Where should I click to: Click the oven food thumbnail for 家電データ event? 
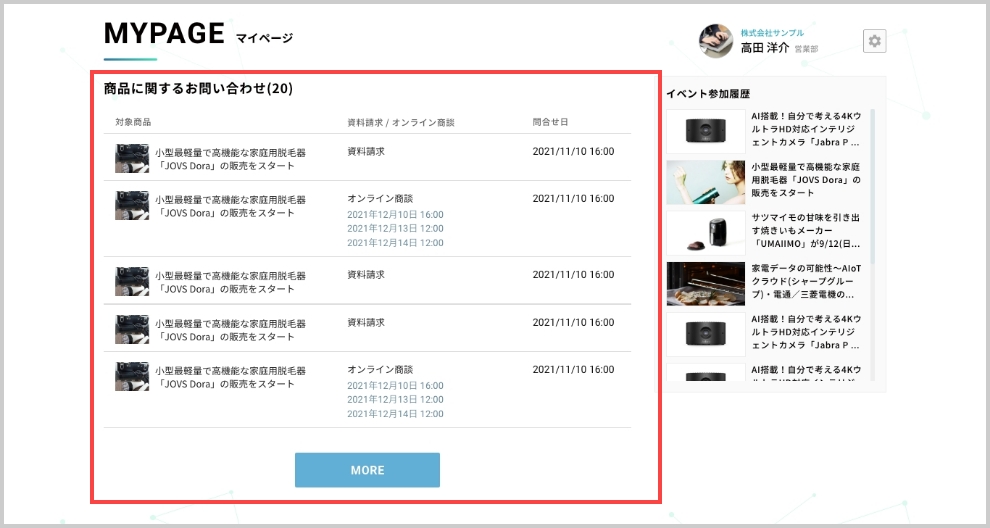tap(706, 284)
